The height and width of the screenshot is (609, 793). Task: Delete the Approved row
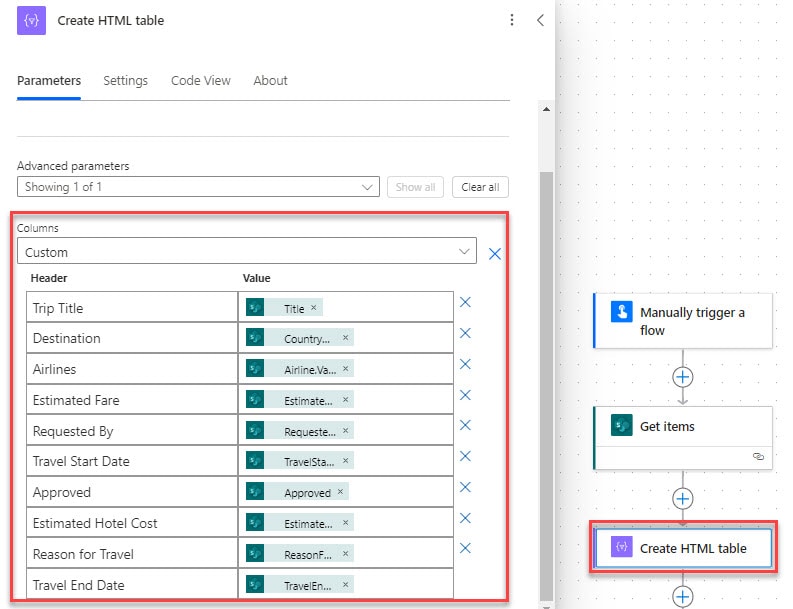point(465,487)
